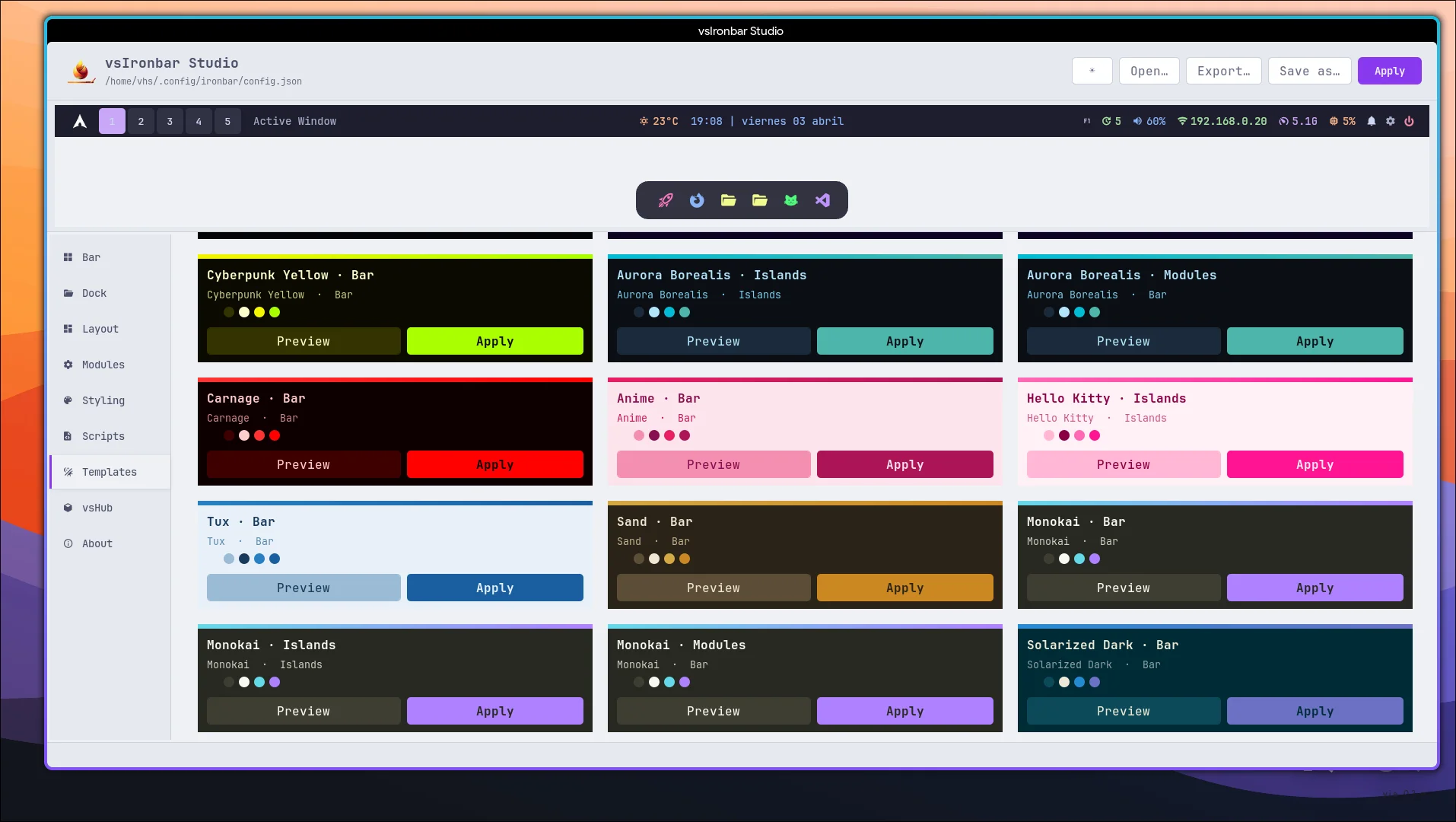Click the clock showing 19:08 | viernes 03 abril
Image resolution: width=1456 pixels, height=822 pixels.
(x=767, y=121)
